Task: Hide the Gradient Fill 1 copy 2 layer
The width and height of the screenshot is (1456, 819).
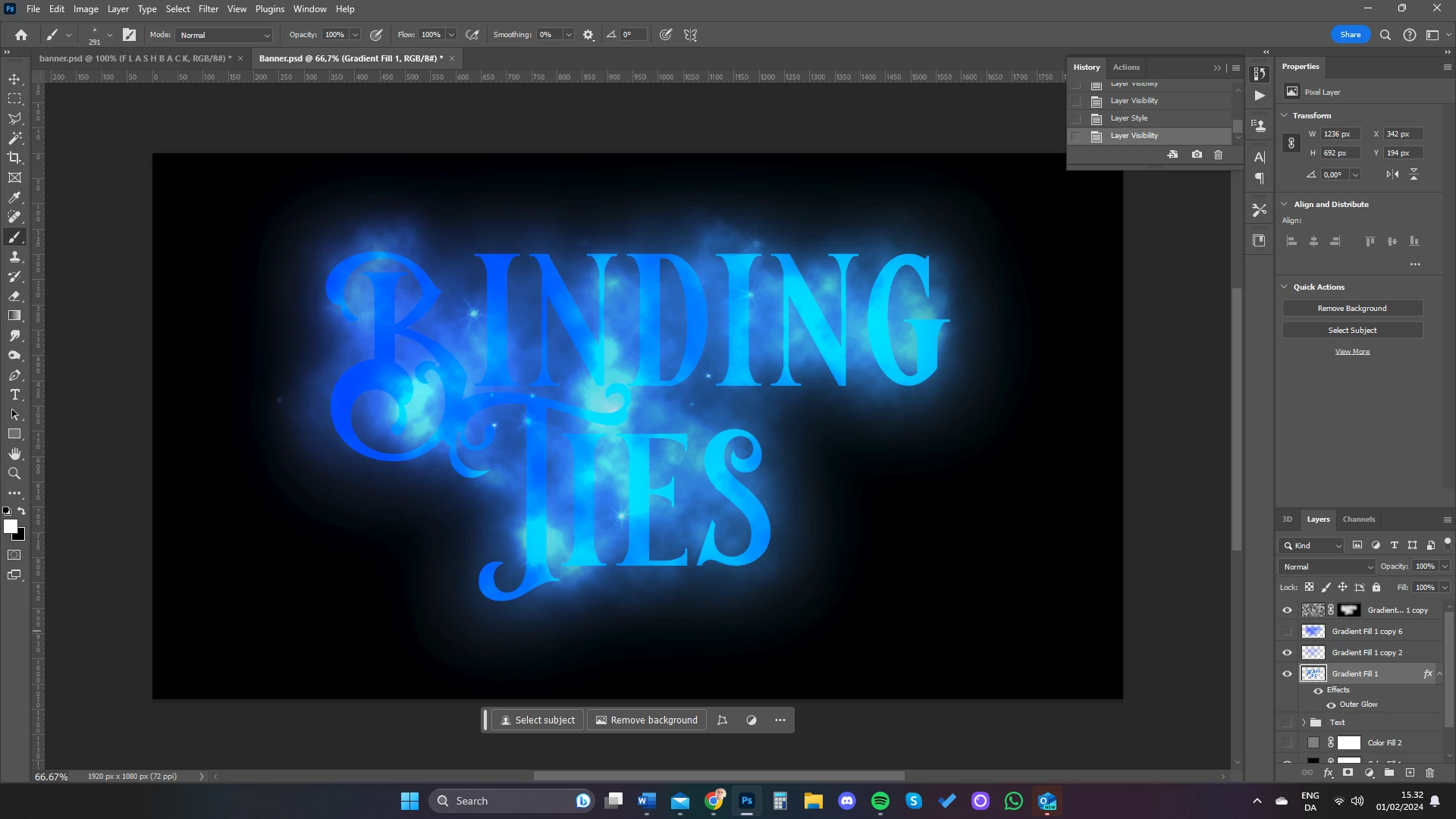Action: click(x=1287, y=653)
